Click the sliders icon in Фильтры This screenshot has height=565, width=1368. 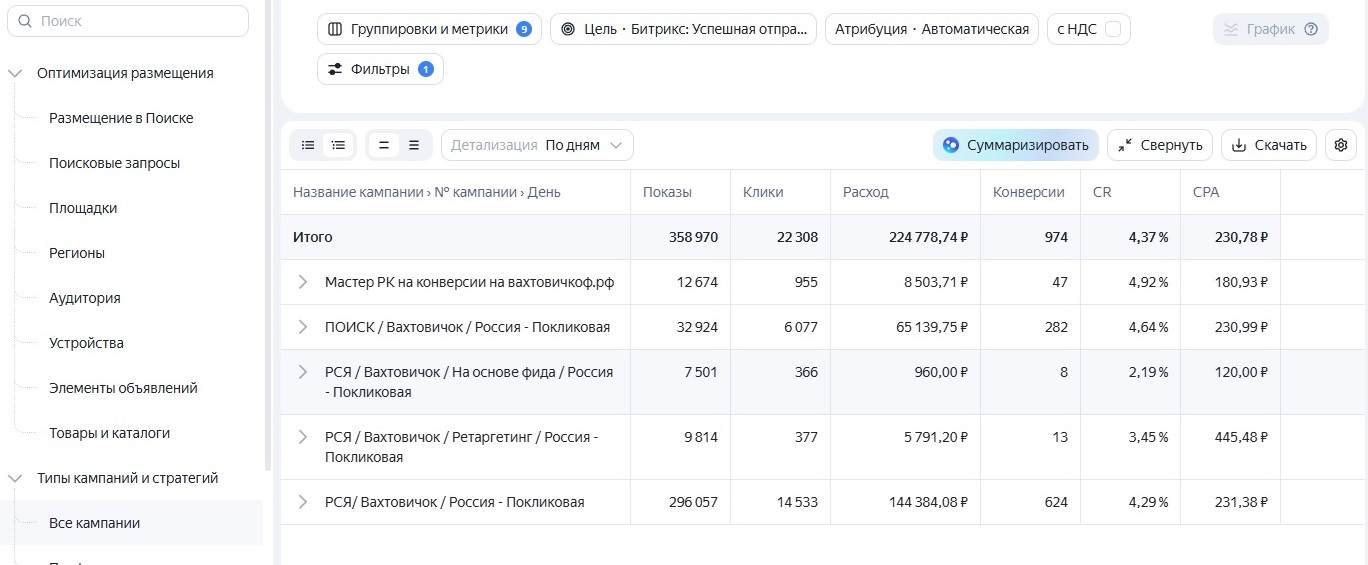click(x=335, y=69)
